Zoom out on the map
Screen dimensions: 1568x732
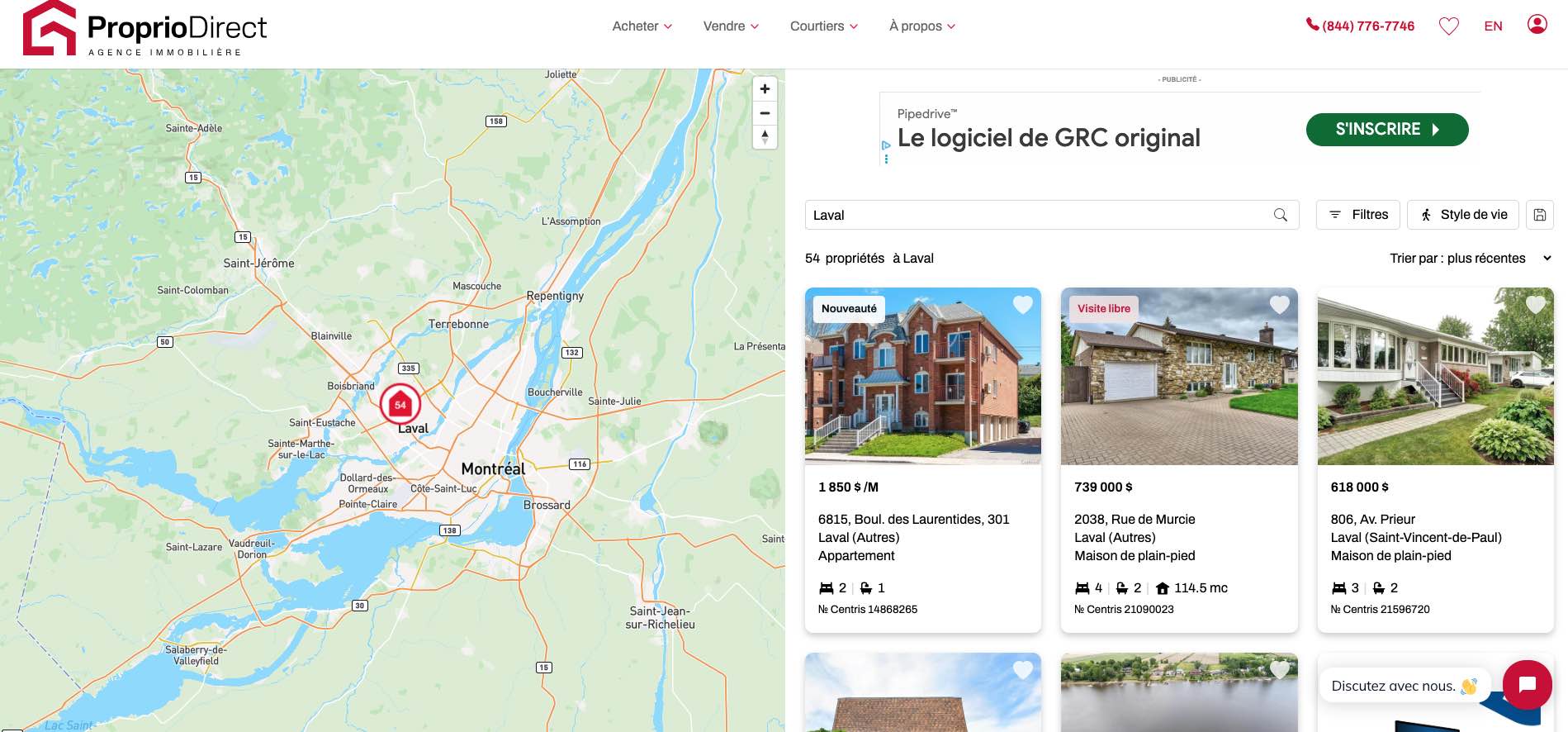765,113
